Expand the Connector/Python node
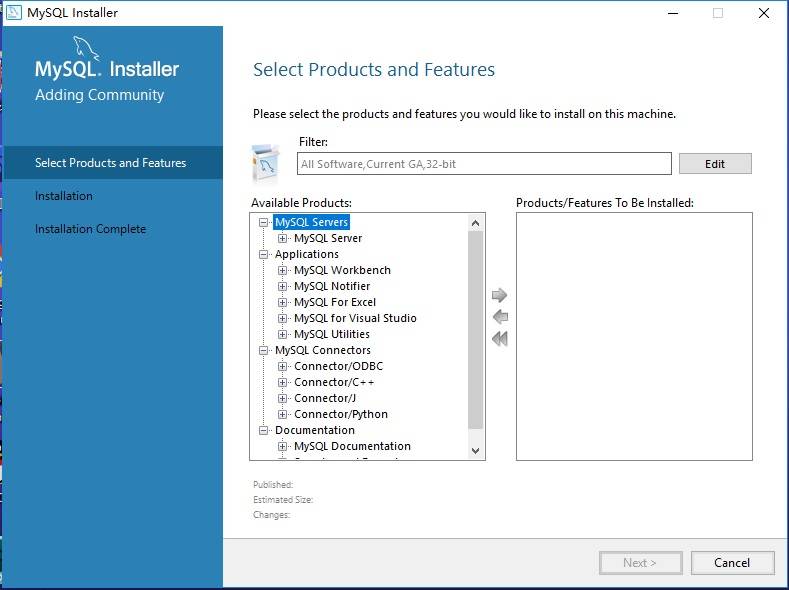 pyautogui.click(x=282, y=414)
